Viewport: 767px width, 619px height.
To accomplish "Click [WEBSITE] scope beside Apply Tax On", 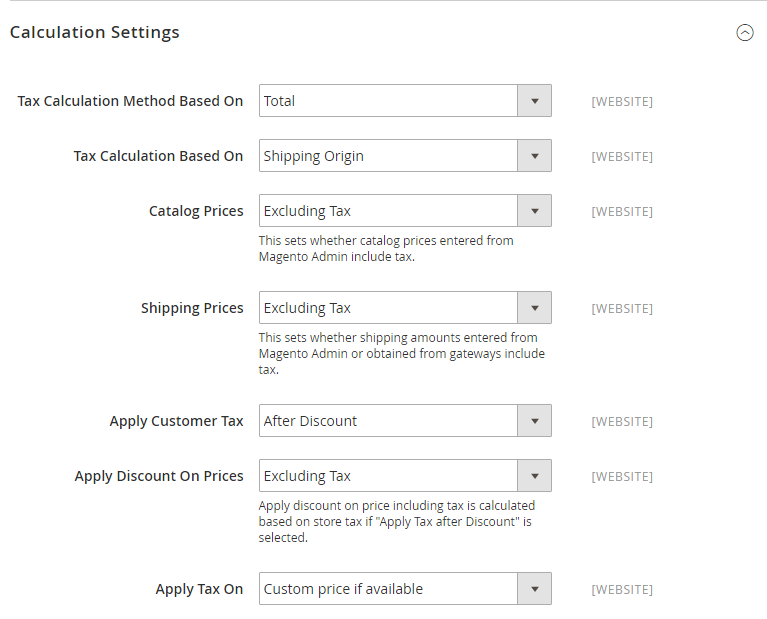I will click(622, 589).
